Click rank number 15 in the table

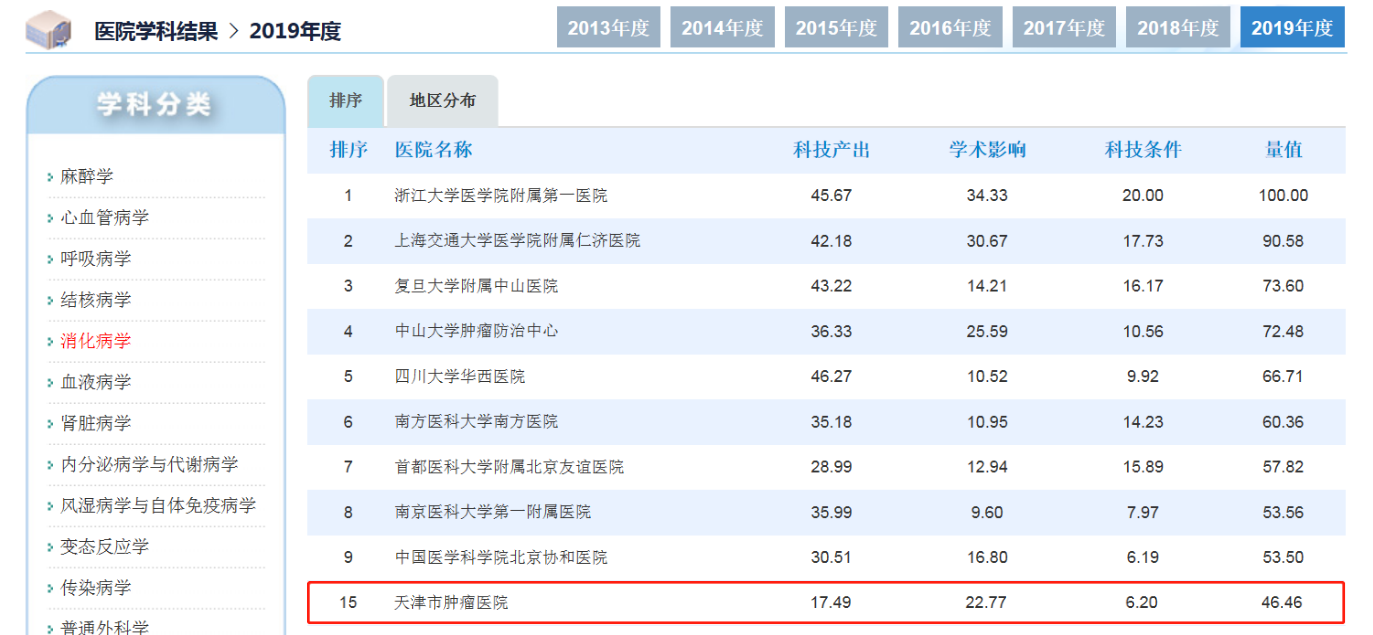coord(348,602)
